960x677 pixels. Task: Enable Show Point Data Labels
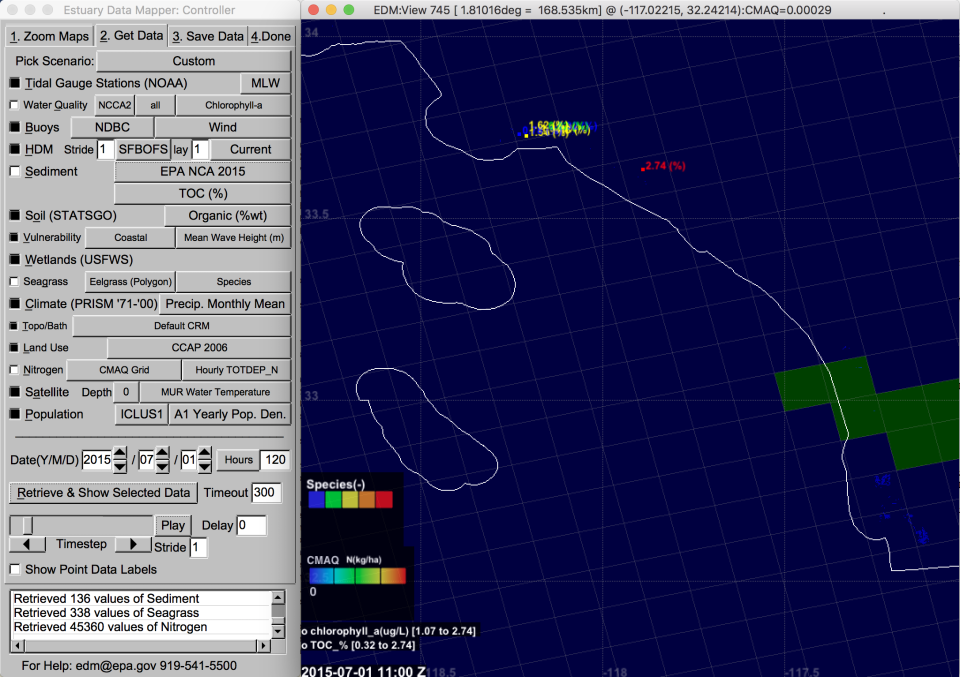14,569
